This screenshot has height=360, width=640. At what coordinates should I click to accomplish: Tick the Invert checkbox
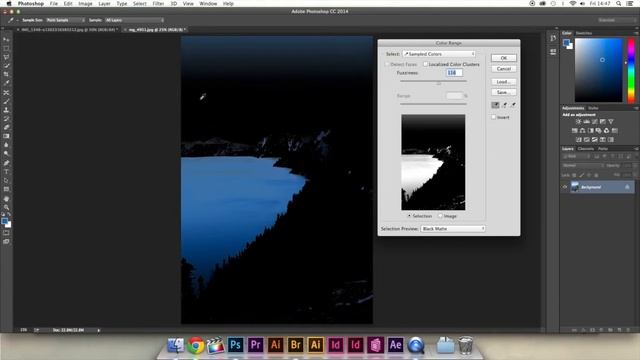(494, 117)
